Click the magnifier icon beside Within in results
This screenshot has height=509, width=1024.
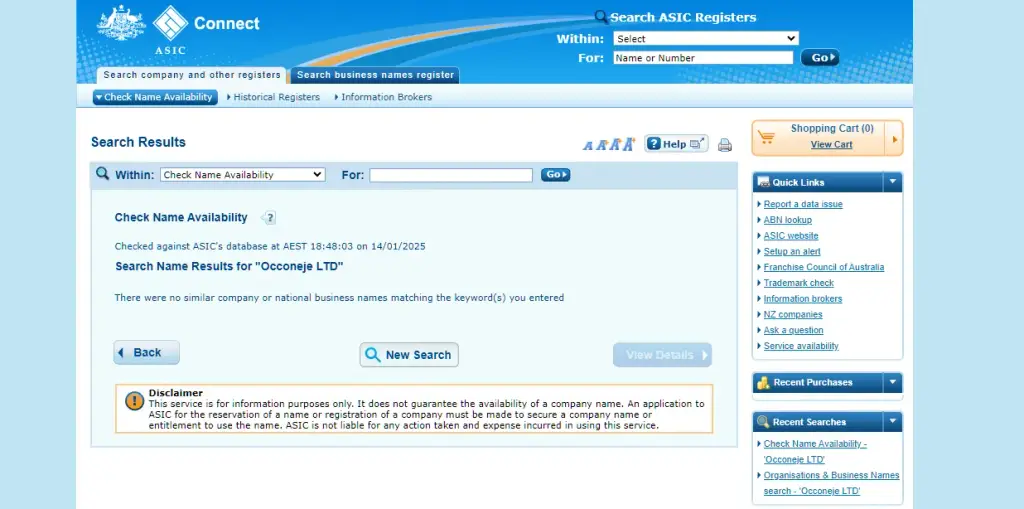pyautogui.click(x=103, y=174)
